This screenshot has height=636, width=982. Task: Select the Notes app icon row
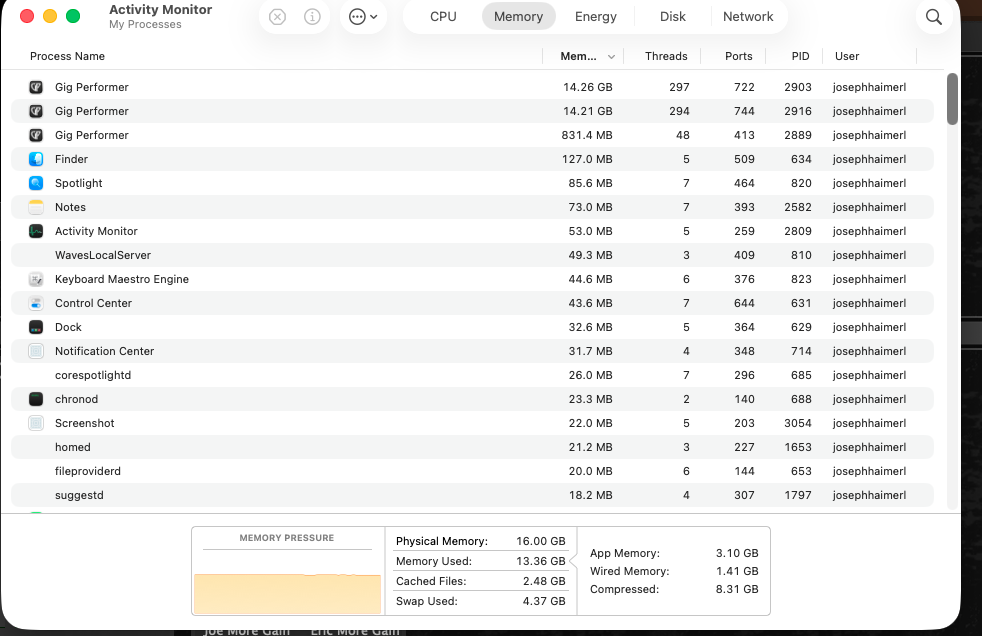(36, 207)
